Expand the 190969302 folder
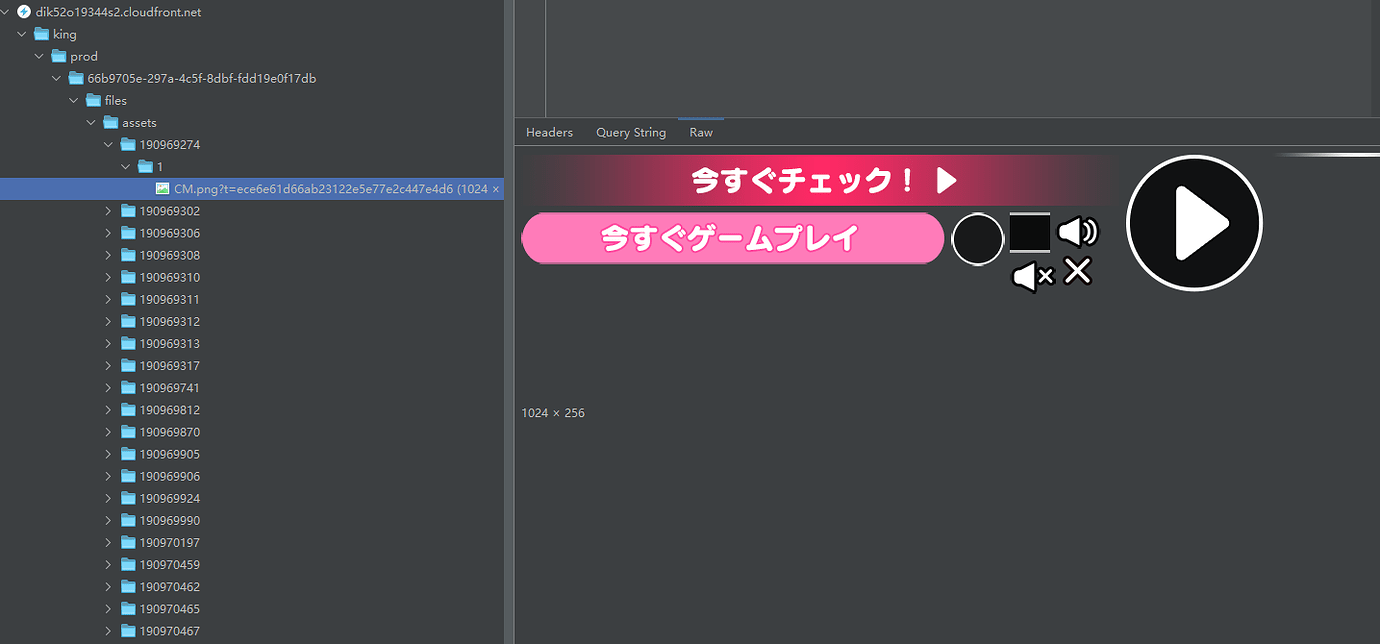The image size is (1380, 644). click(108, 210)
